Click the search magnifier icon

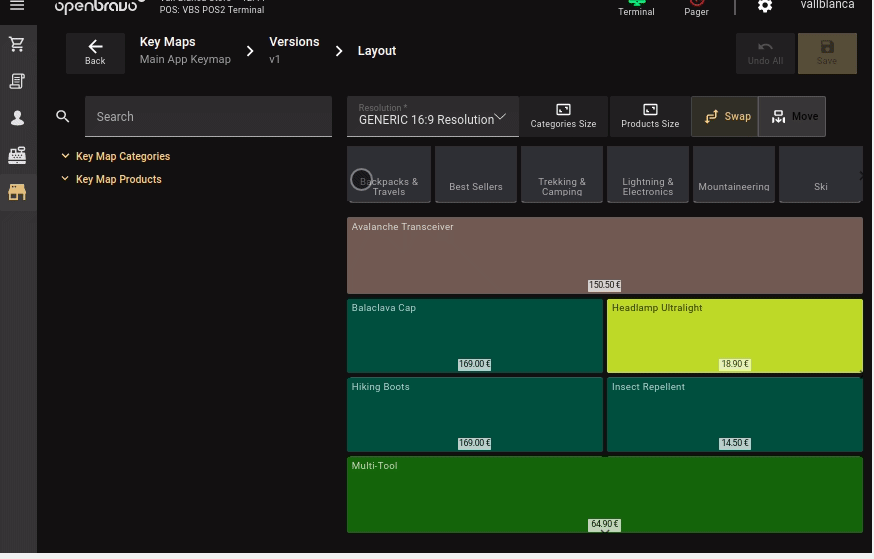(x=63, y=117)
